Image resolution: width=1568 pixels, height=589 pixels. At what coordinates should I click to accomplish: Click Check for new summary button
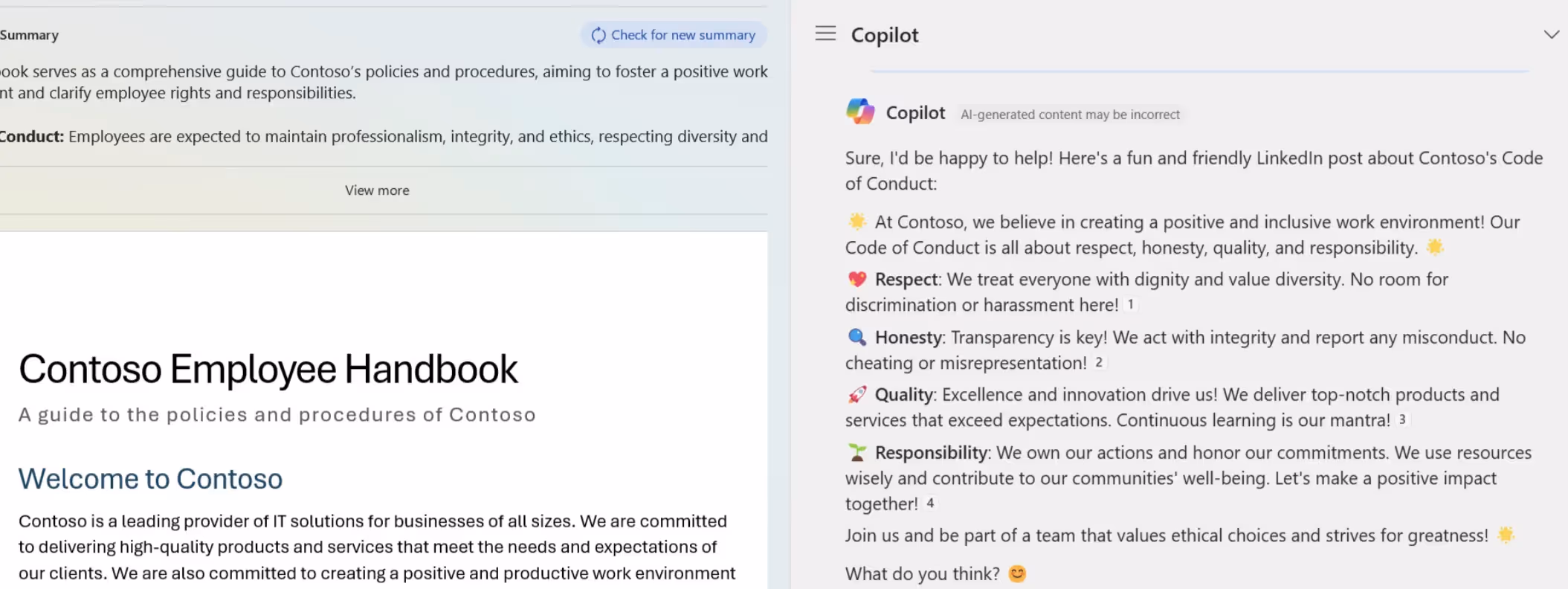coord(674,35)
